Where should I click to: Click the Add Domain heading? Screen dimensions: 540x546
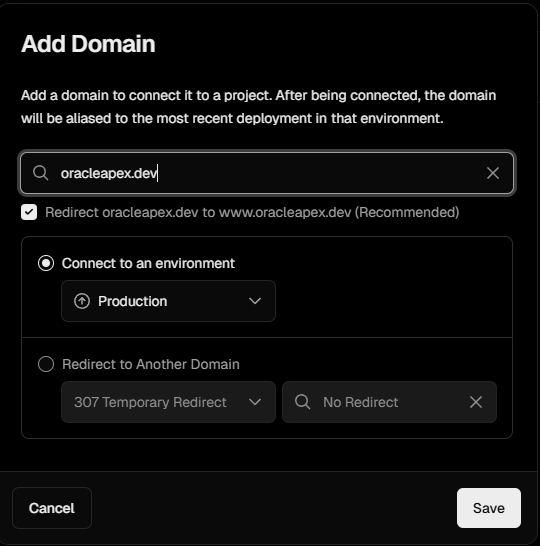[88, 44]
